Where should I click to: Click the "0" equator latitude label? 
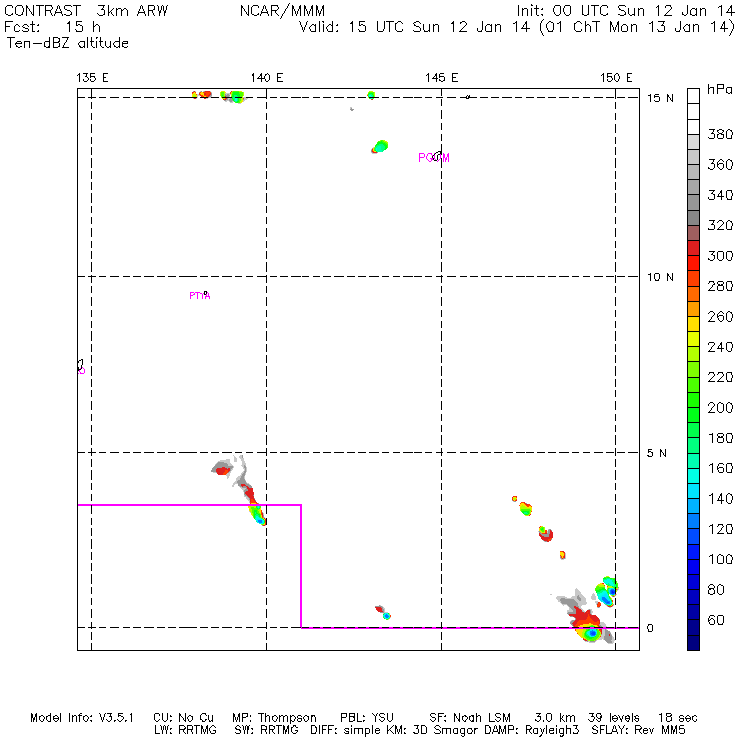click(650, 628)
